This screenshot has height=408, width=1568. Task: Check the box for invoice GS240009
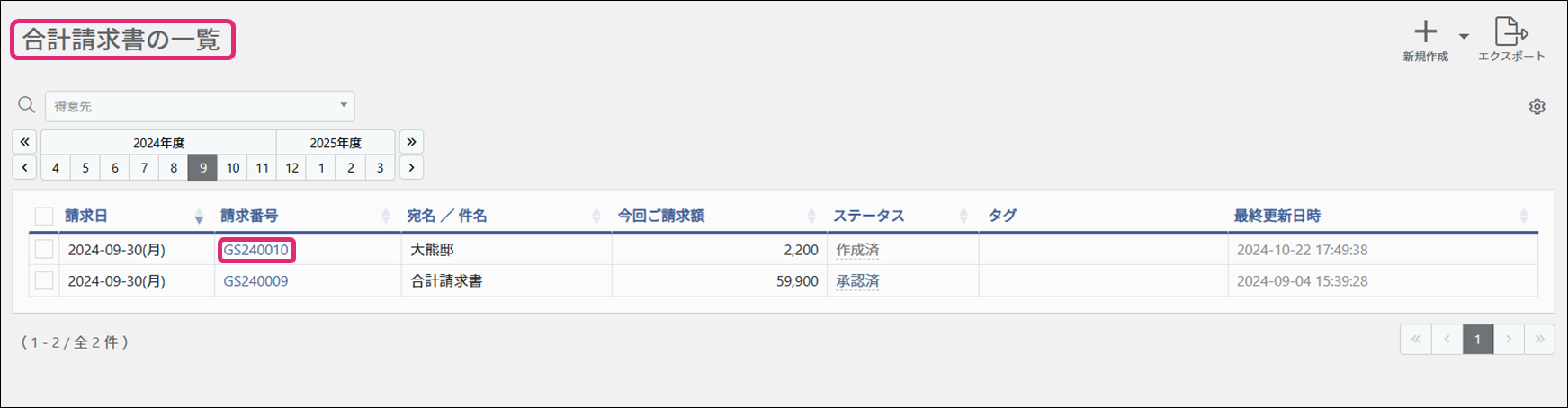pyautogui.click(x=44, y=280)
